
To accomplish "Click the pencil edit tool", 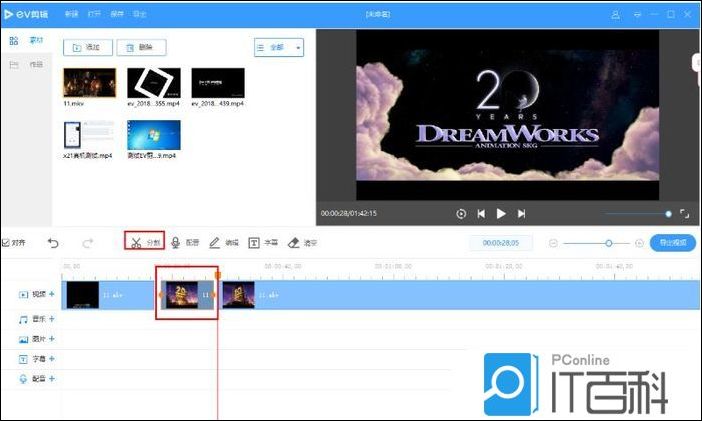I will [x=223, y=242].
